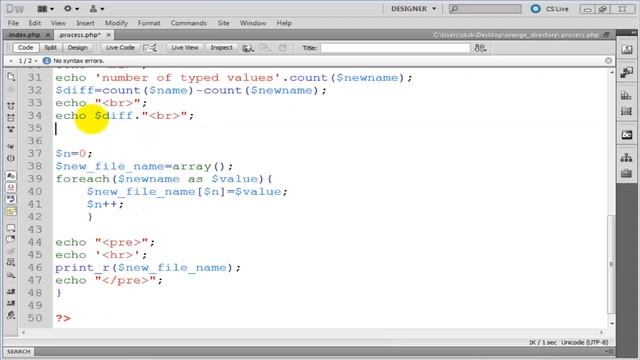Click the document Title input field

pyautogui.click(x=395, y=48)
